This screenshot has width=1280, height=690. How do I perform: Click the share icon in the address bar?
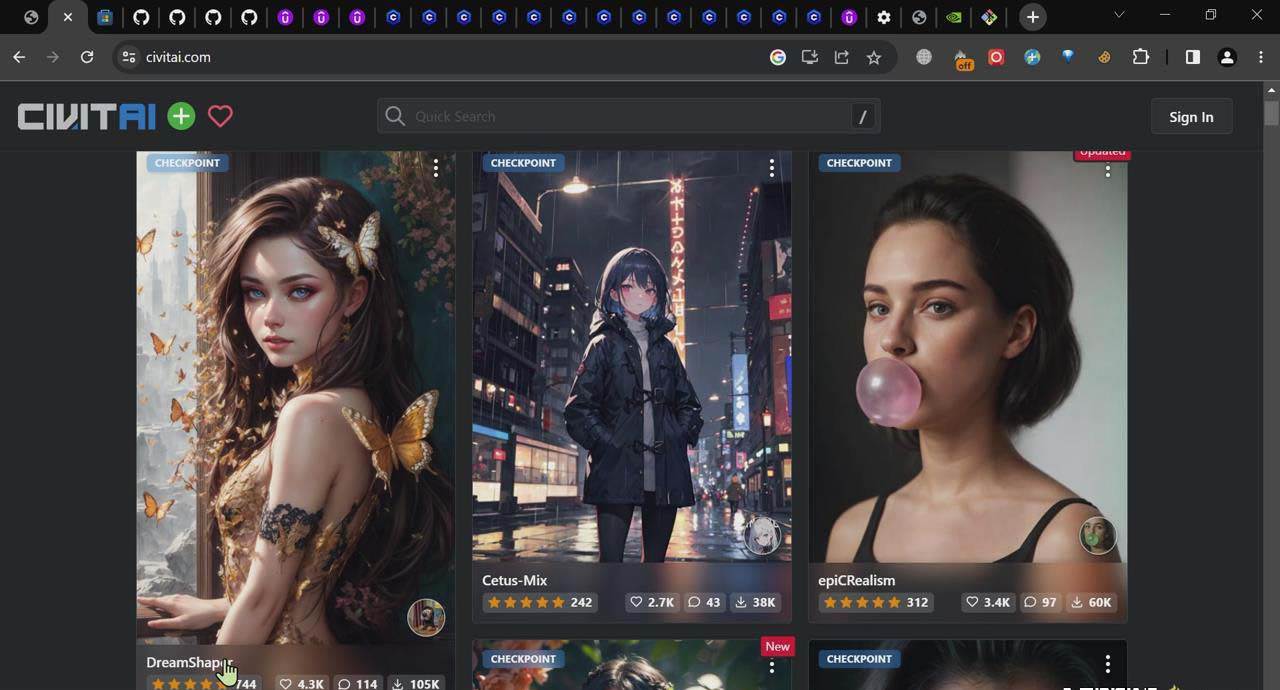tap(841, 57)
